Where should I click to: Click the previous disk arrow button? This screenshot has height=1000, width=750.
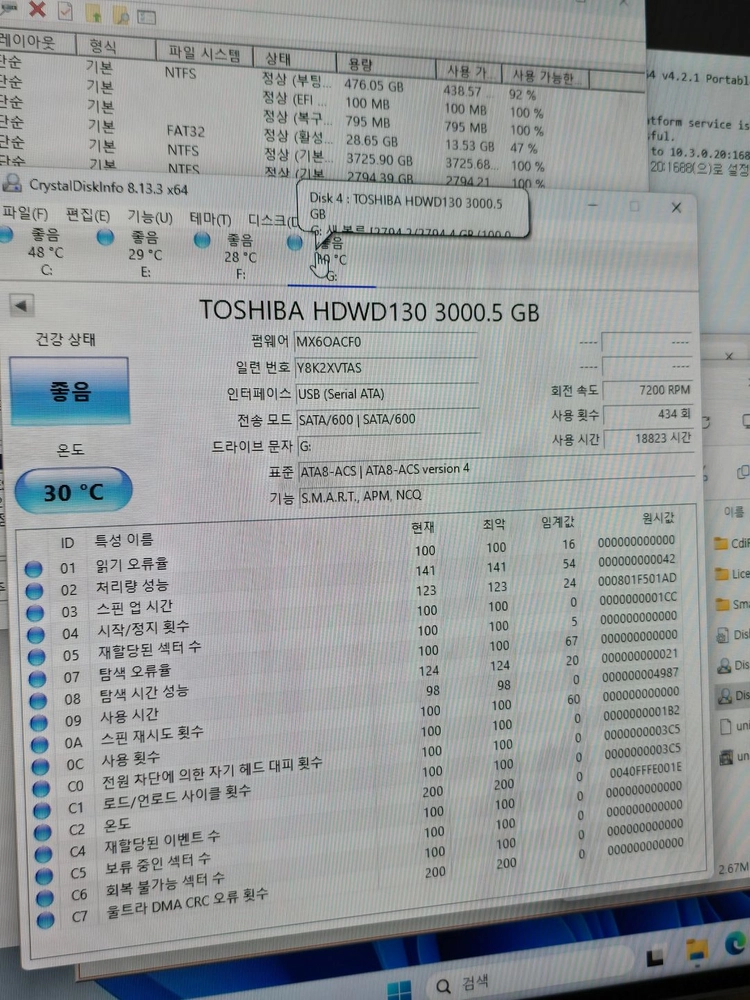point(21,305)
